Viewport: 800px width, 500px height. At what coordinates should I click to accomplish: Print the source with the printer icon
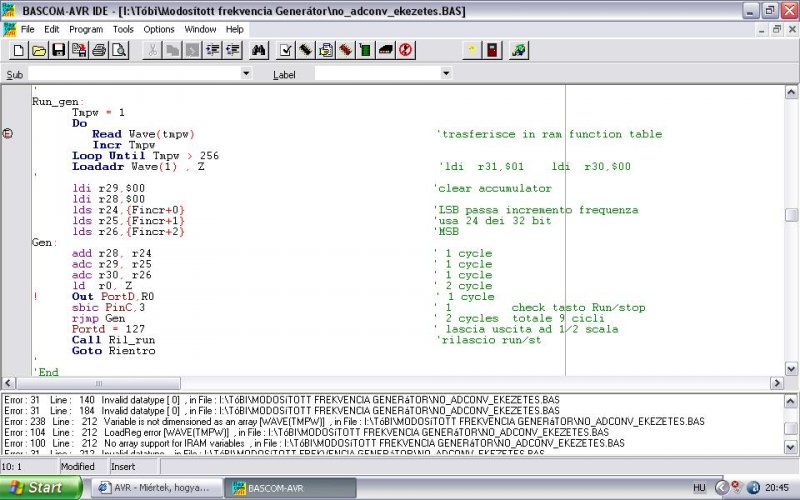[99, 50]
